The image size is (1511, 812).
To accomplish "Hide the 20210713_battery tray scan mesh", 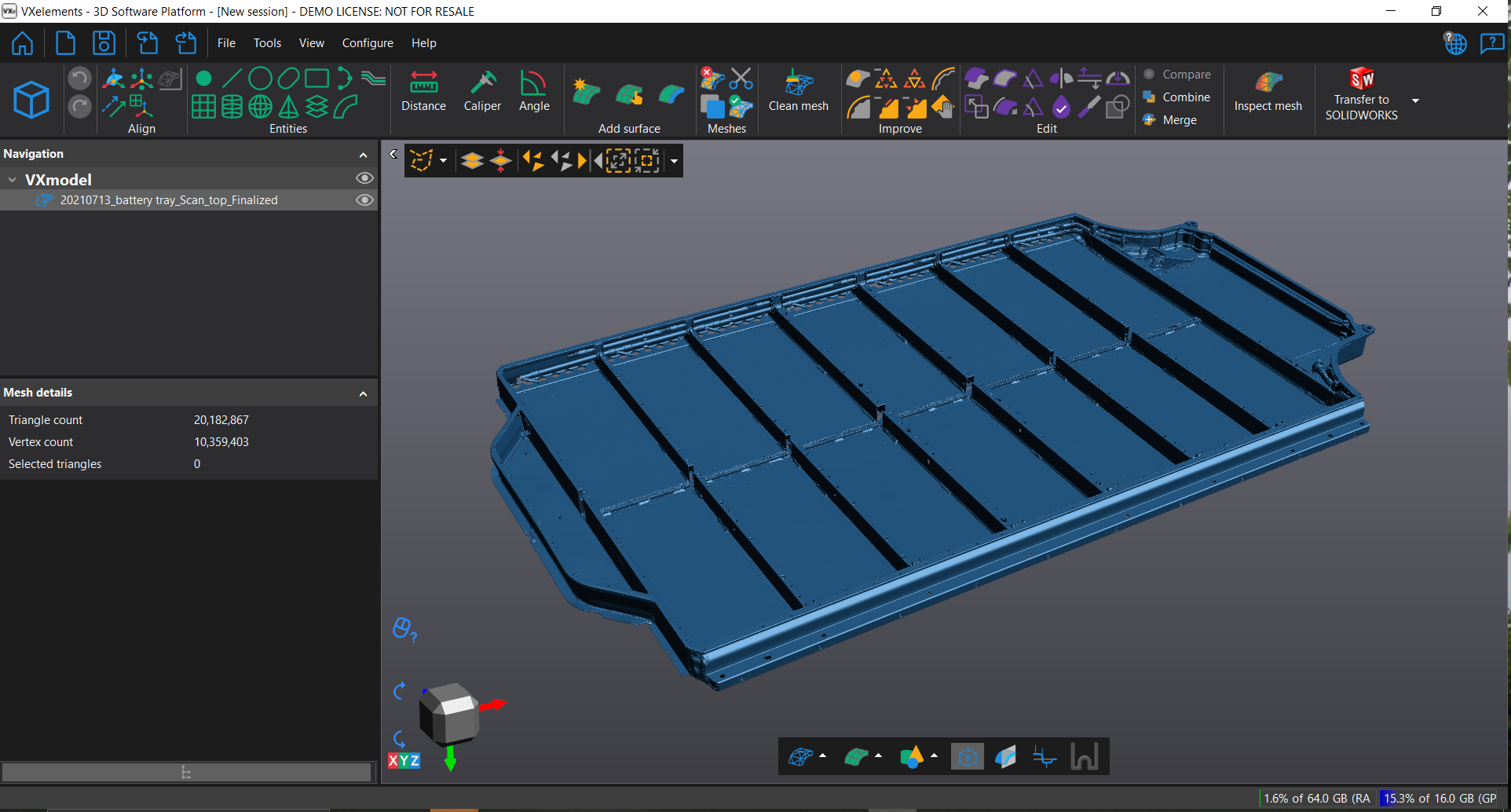I will [x=364, y=199].
